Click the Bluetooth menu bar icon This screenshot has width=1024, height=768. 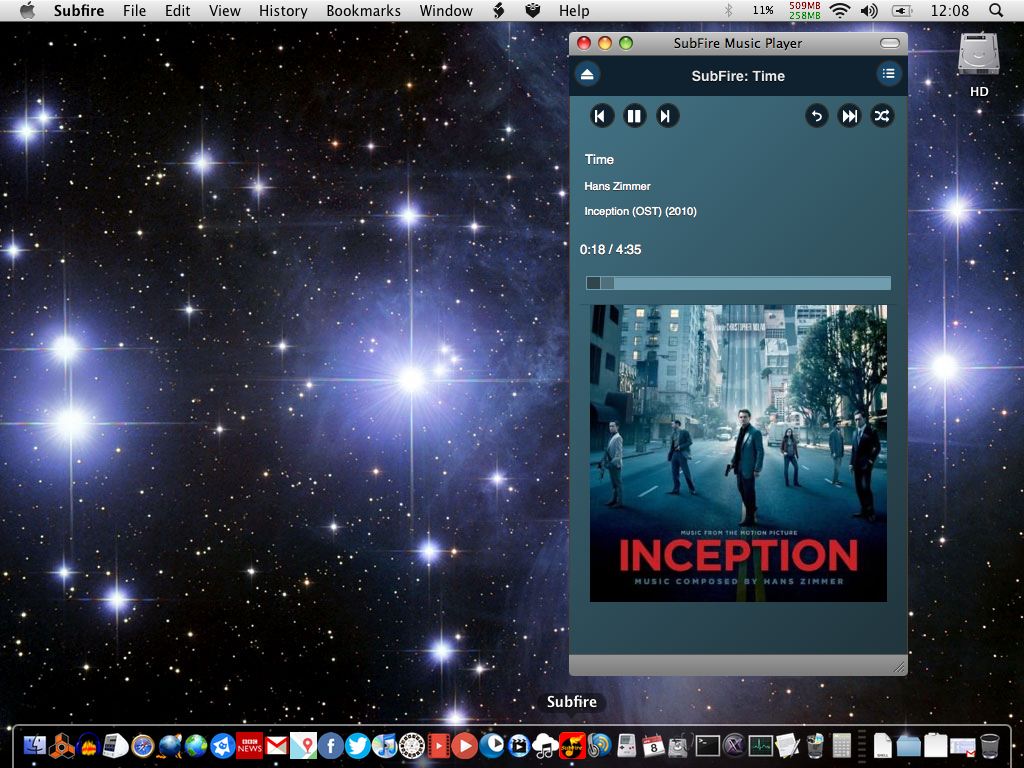pyautogui.click(x=729, y=10)
